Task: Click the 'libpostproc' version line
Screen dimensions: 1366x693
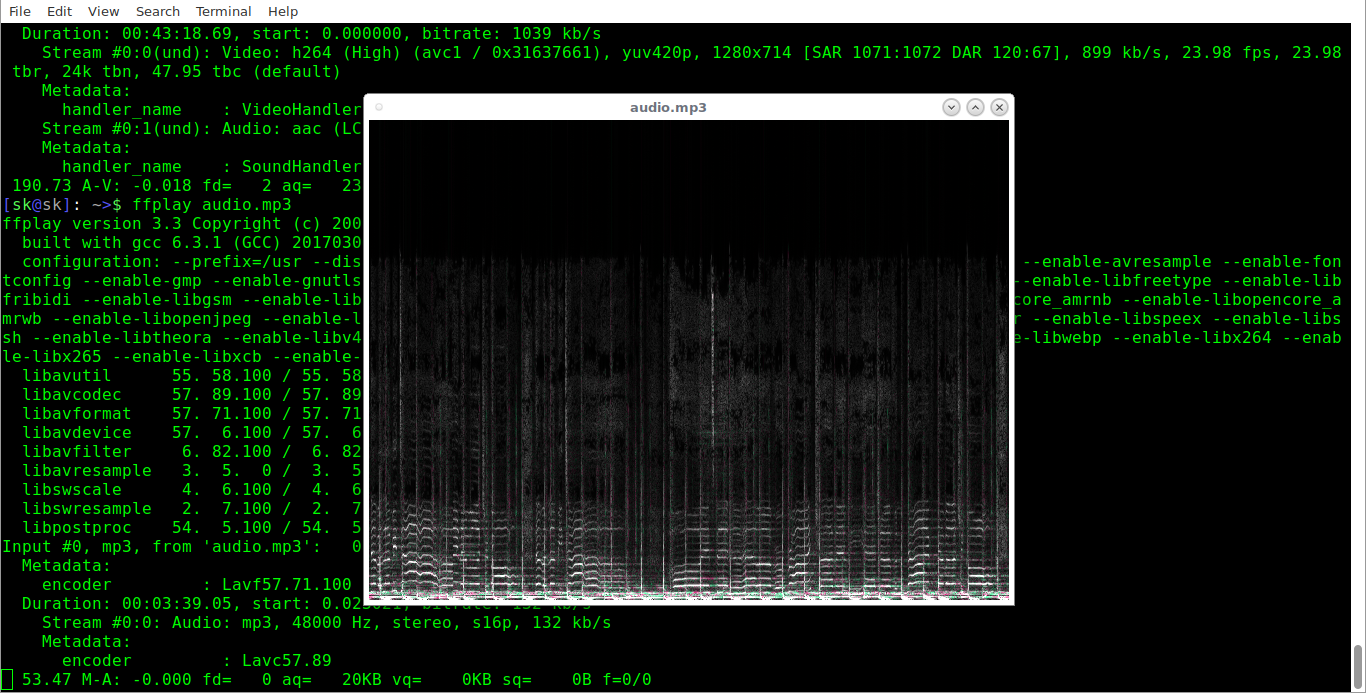Action: [x=192, y=527]
